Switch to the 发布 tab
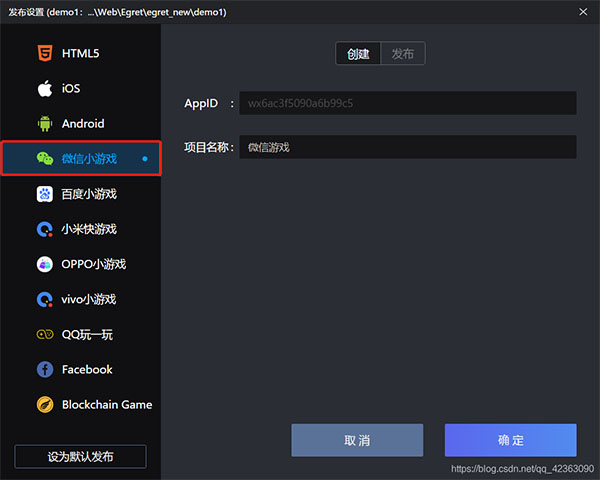600x480 pixels. point(403,54)
